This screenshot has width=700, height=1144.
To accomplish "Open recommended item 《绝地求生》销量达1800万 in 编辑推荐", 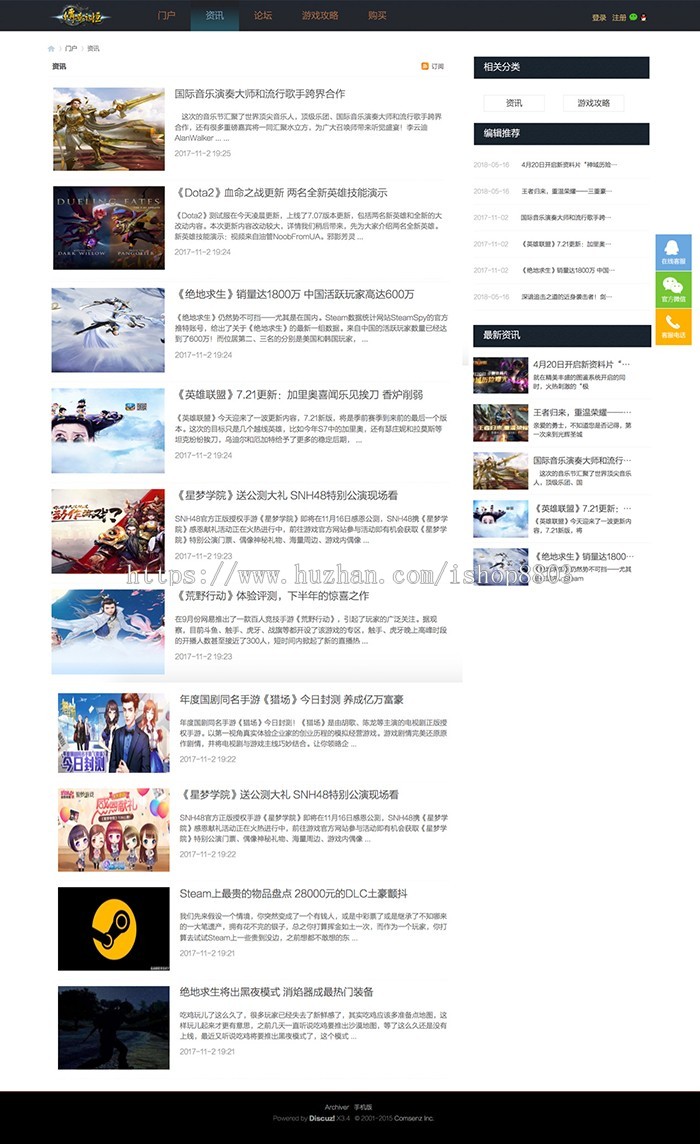I will click(x=568, y=271).
